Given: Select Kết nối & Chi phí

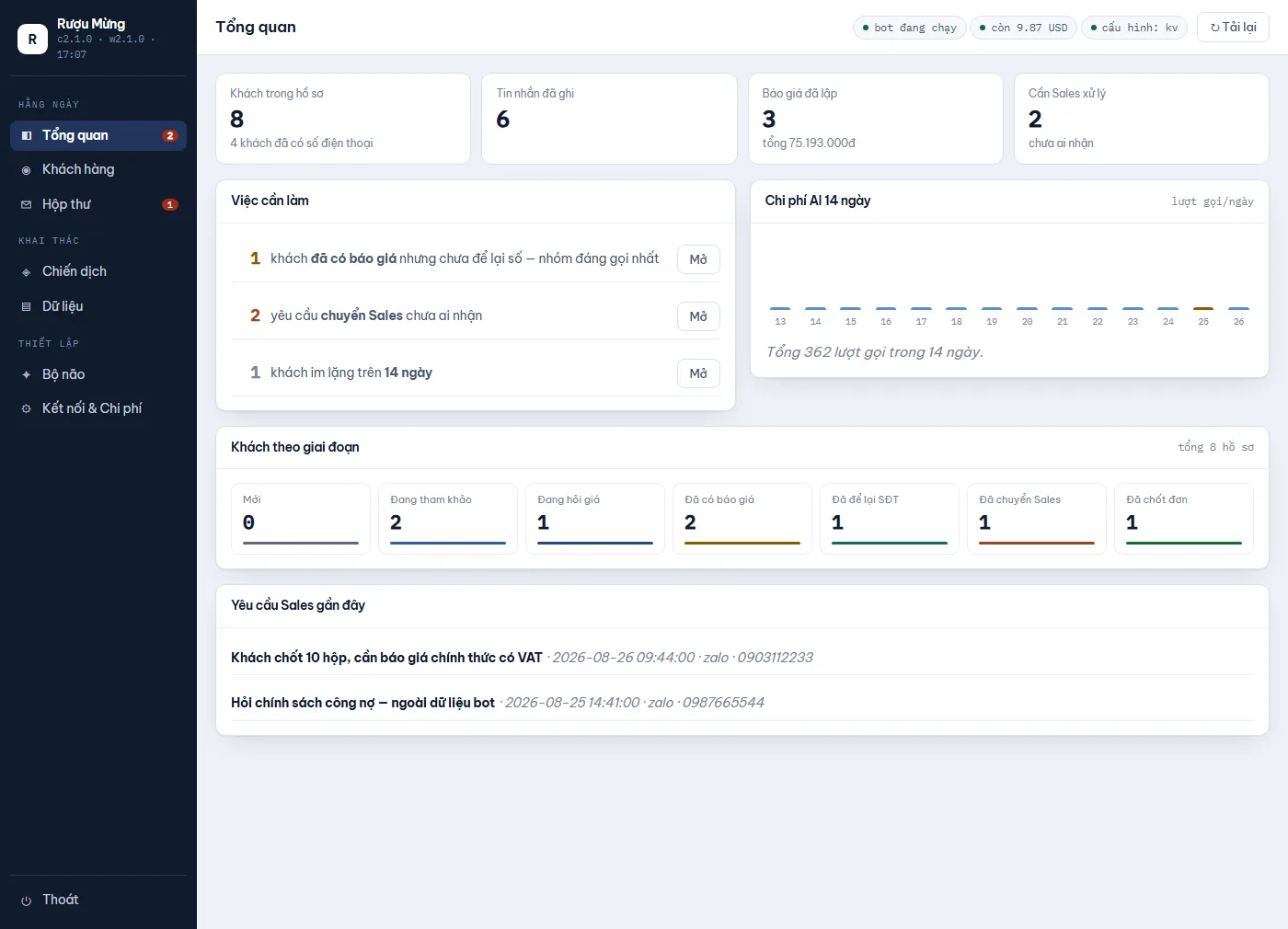Looking at the screenshot, I should [x=98, y=408].
